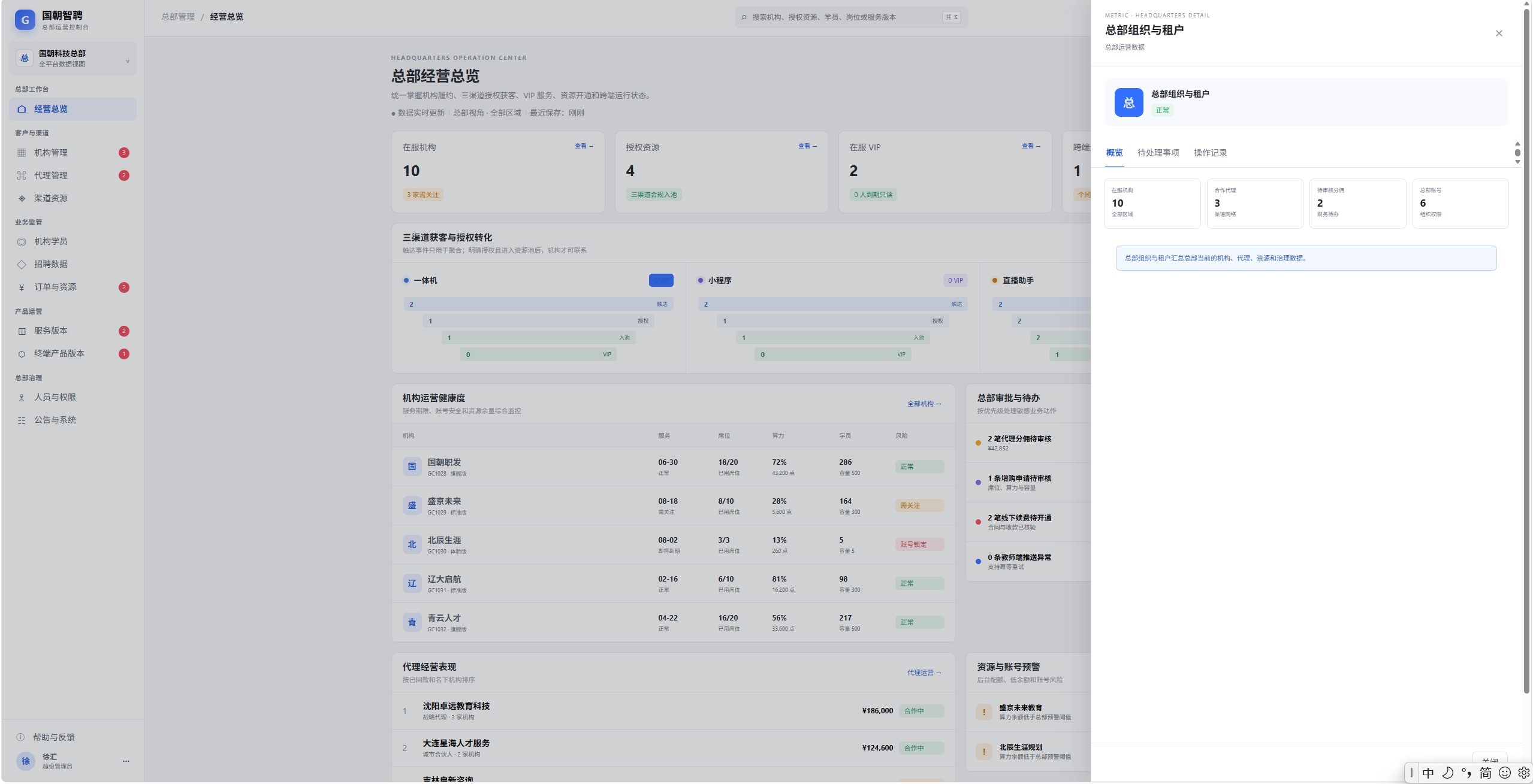Click the 账号锁定 status of 北辰生涯
The image size is (1533, 784).
(x=919, y=544)
